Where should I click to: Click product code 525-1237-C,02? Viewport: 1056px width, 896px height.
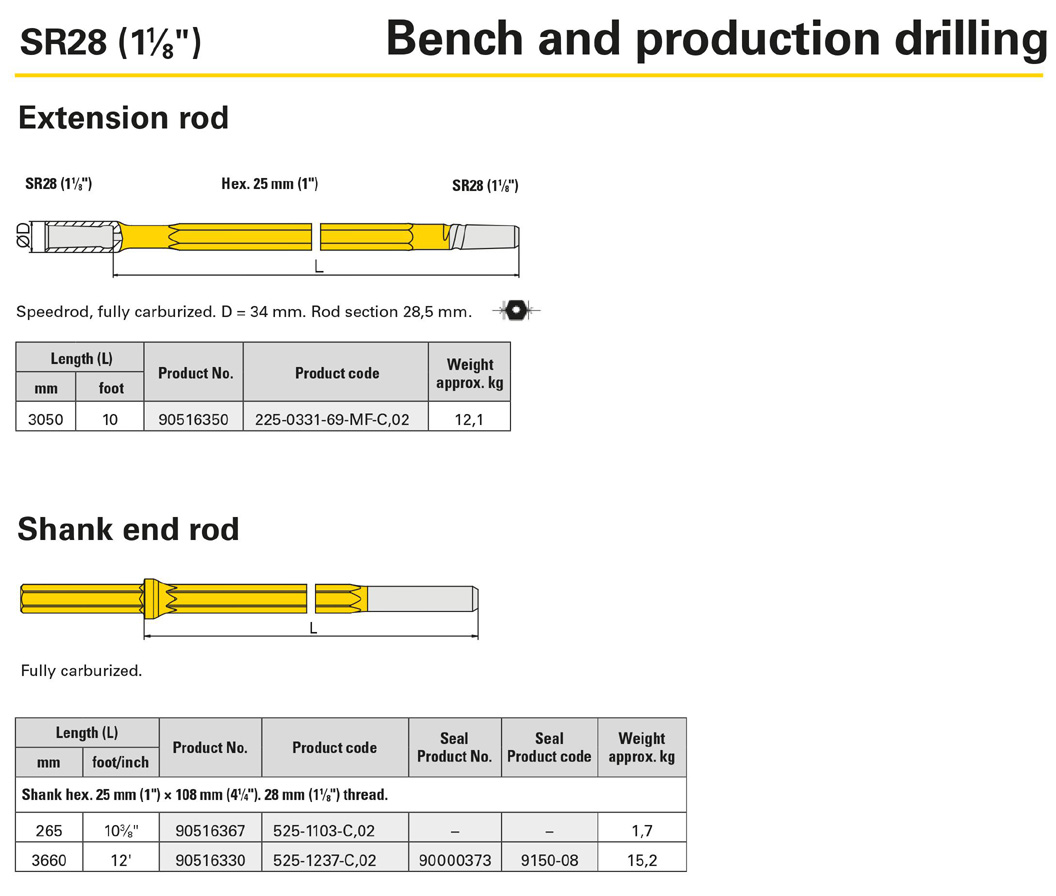[x=325, y=860]
